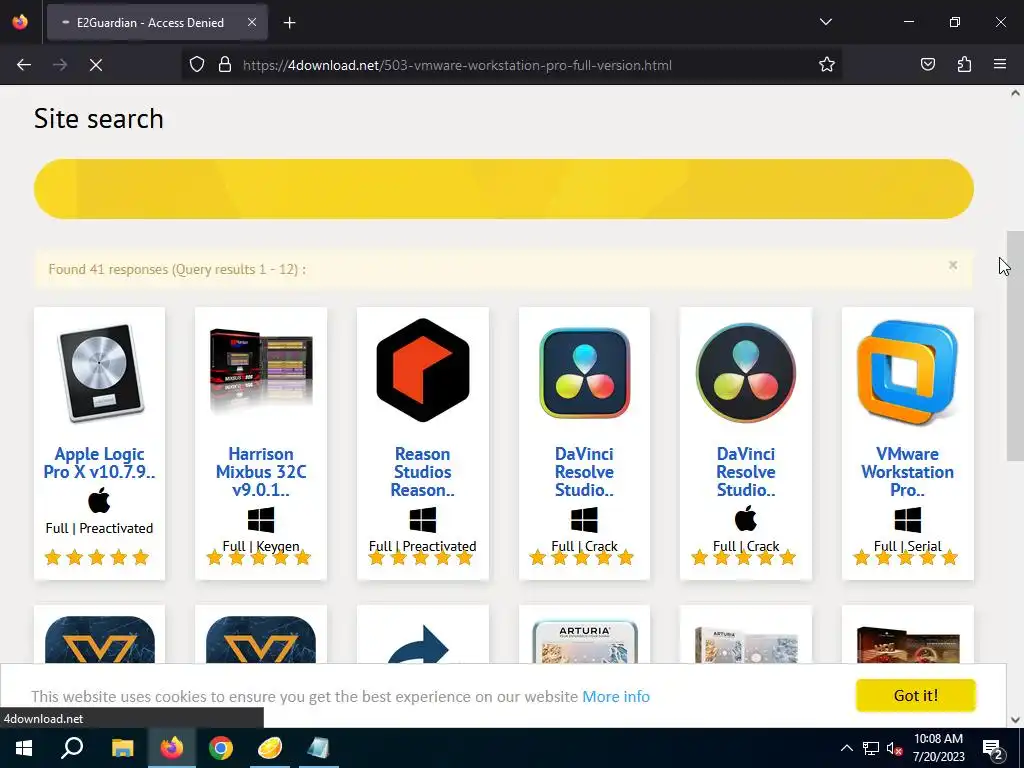Switch to Firefox in the taskbar
Screen dimensions: 1024x768
coord(172,748)
